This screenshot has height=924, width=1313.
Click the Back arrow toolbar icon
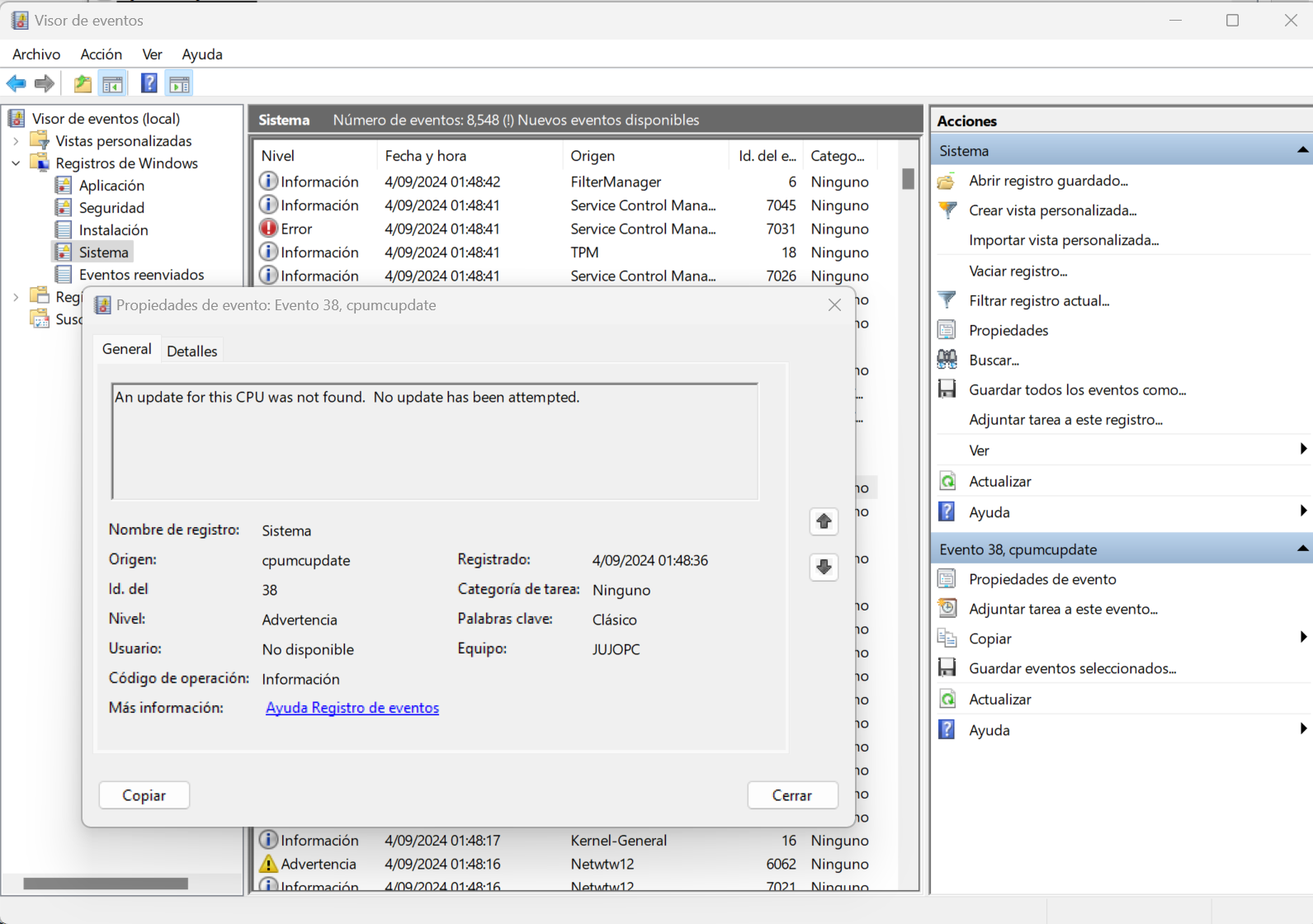(x=17, y=83)
